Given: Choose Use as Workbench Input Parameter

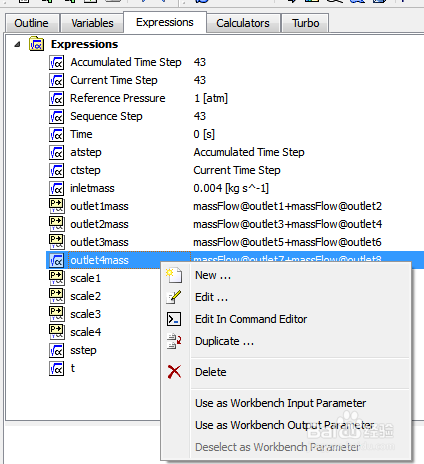Looking at the screenshot, I should [286, 403].
